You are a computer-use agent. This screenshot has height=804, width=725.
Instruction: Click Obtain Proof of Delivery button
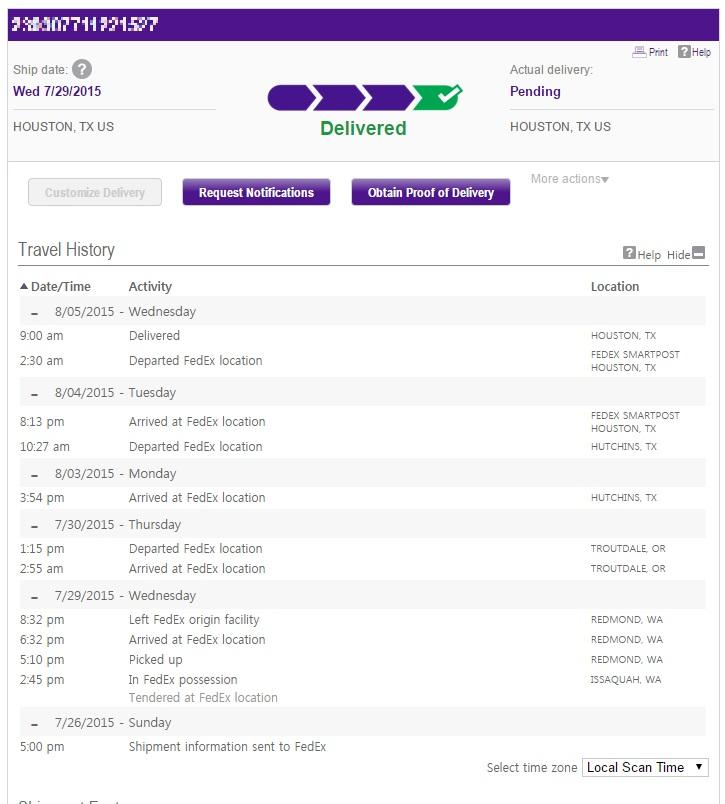tap(430, 193)
